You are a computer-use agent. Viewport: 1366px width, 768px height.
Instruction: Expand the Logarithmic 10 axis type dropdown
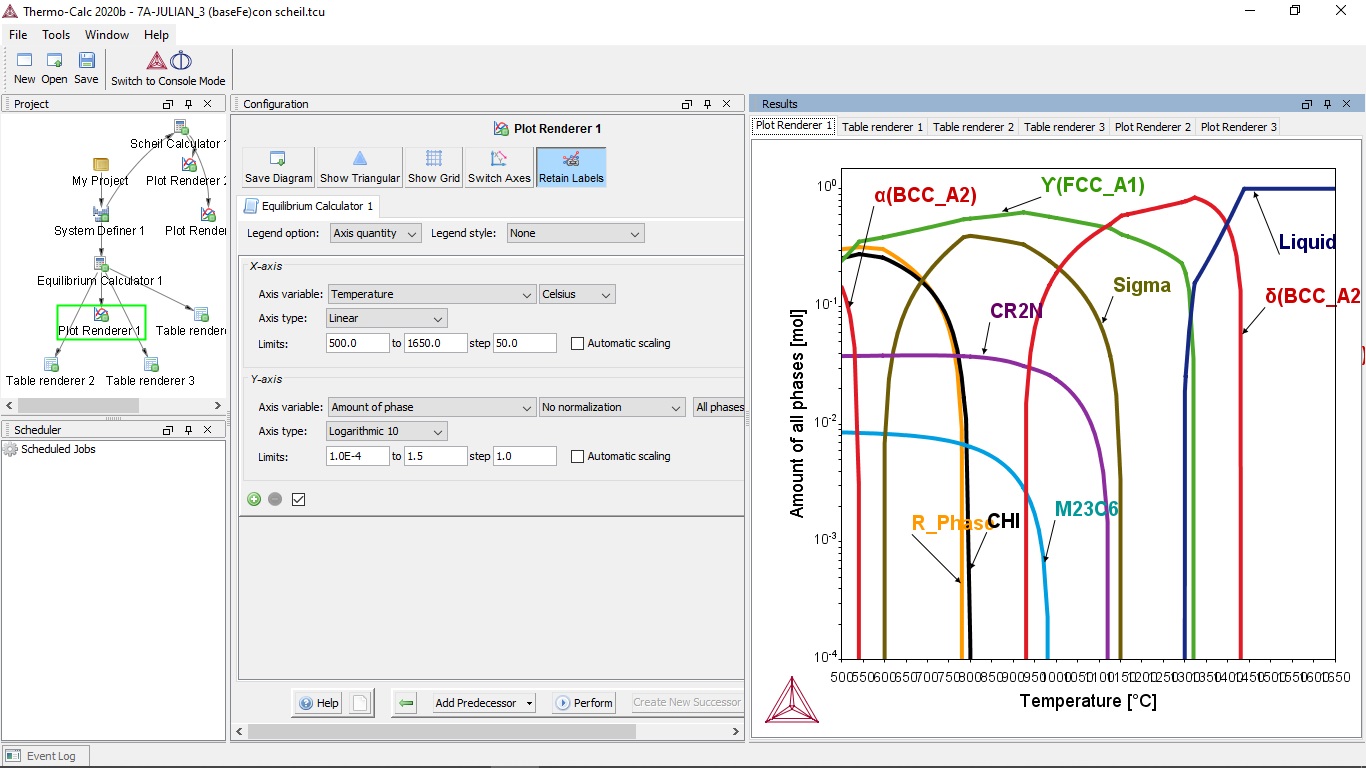(387, 431)
